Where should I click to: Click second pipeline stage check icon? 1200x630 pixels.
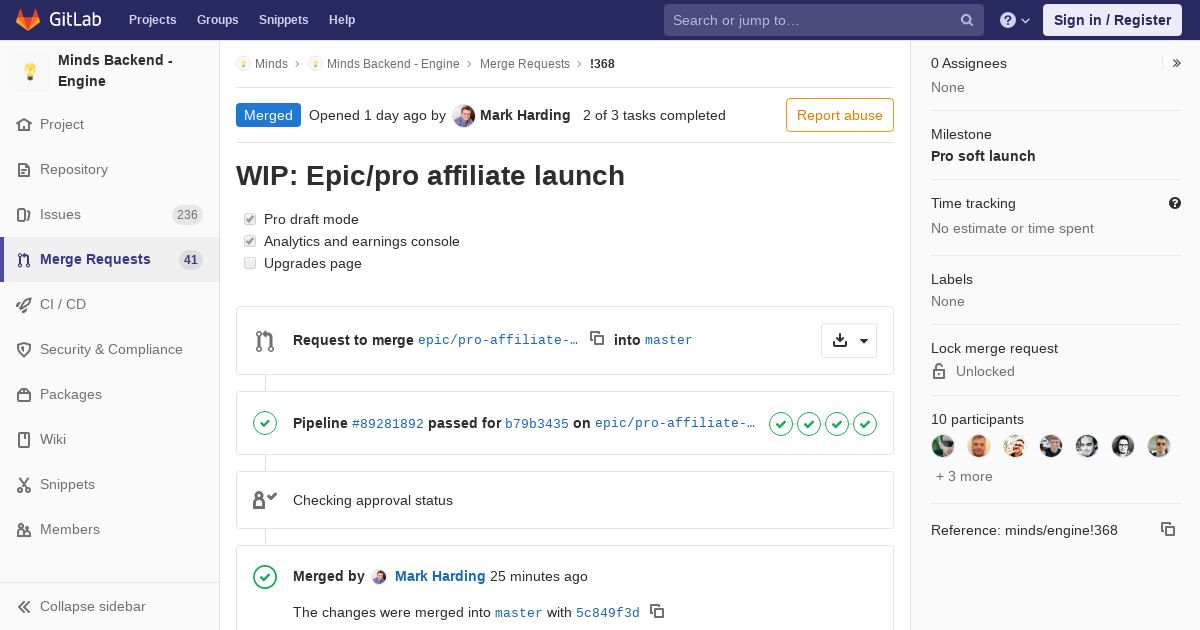[809, 424]
